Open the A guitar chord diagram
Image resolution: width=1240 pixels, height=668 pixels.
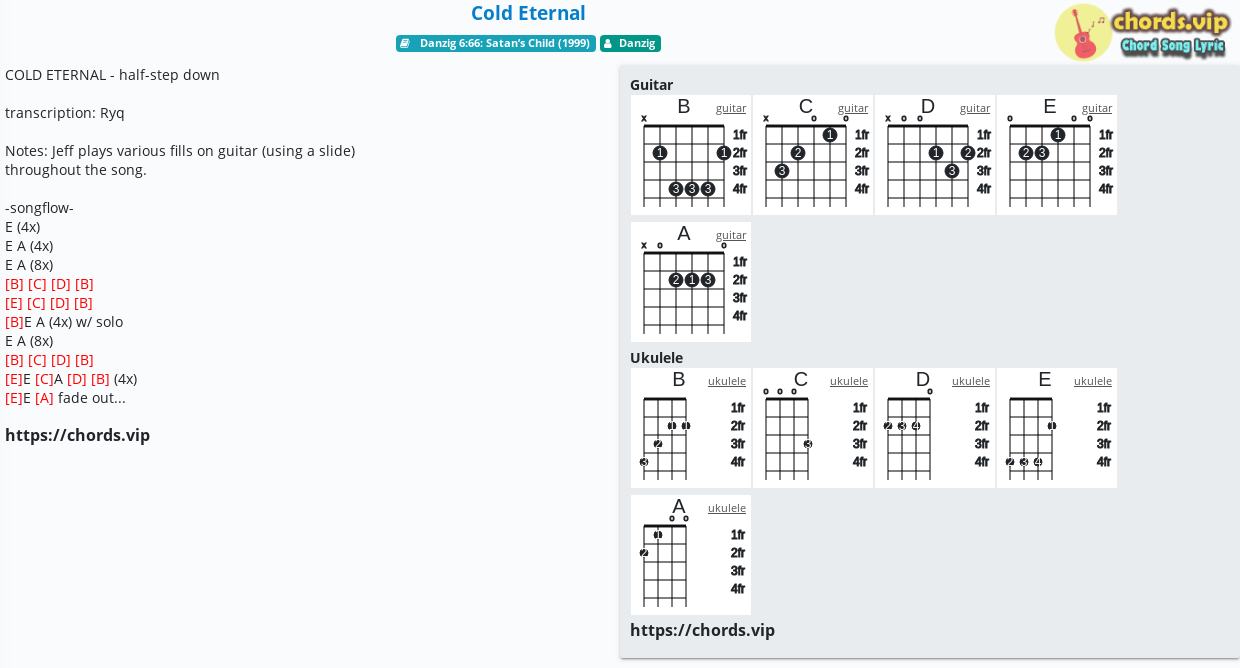point(691,282)
